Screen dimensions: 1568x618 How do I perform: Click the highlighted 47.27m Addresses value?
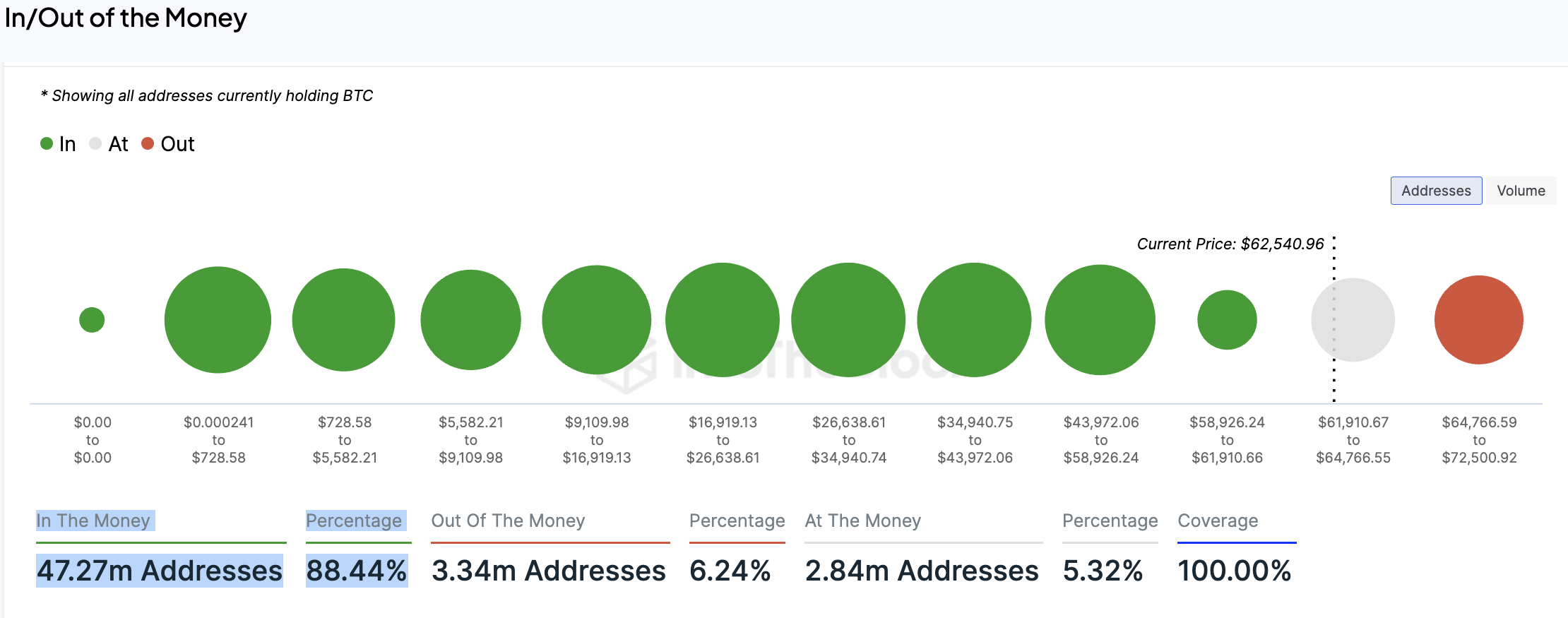(x=160, y=571)
